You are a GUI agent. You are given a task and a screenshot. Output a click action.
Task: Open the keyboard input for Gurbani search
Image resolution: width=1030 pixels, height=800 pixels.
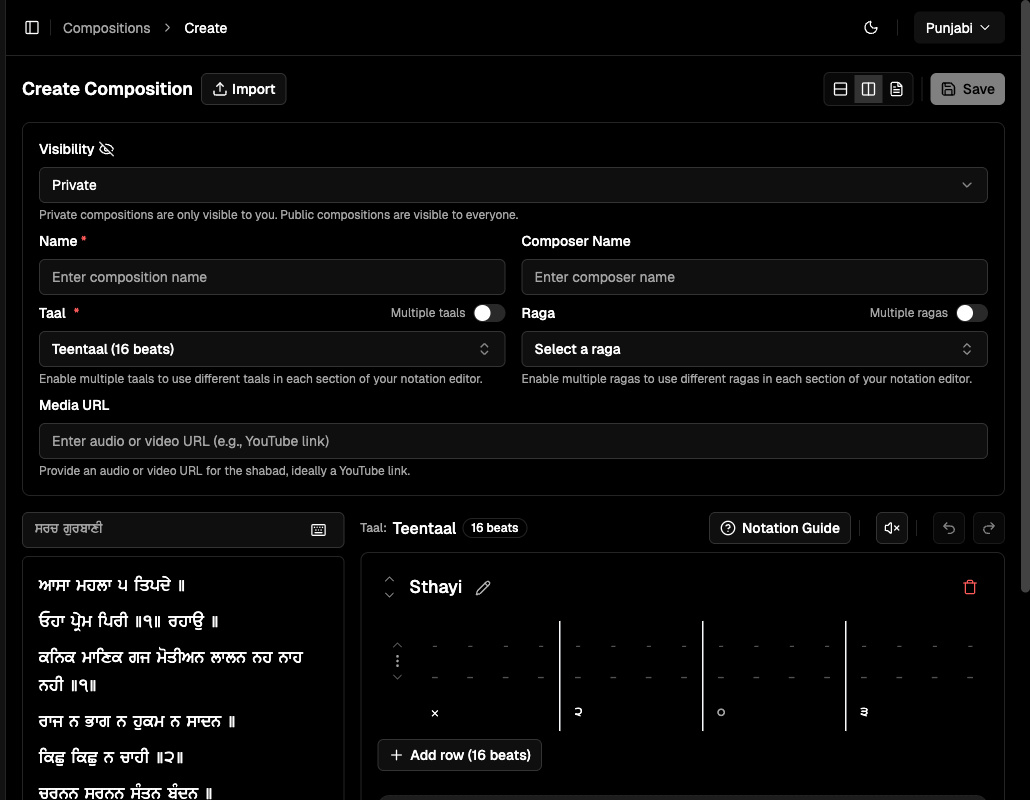point(319,530)
